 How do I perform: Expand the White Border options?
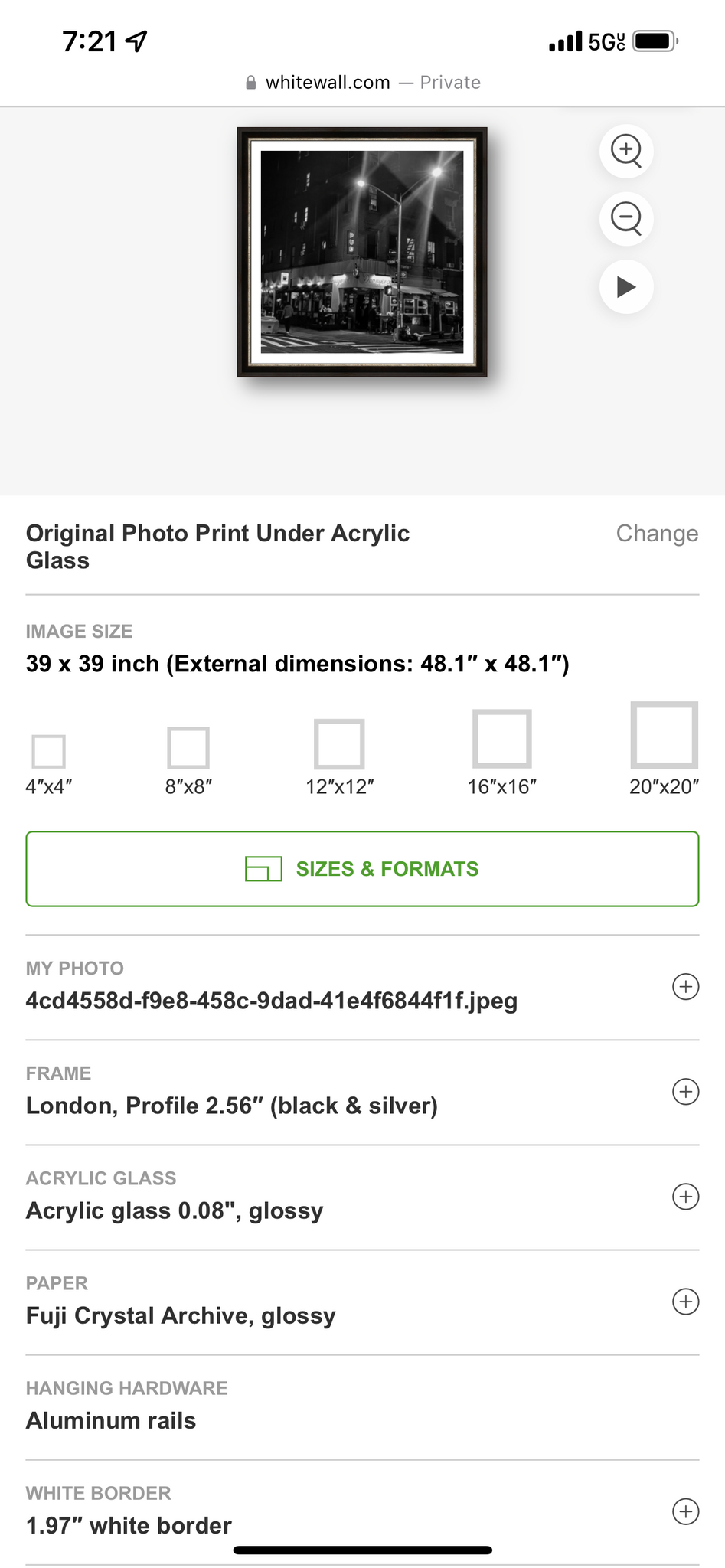tap(685, 1511)
